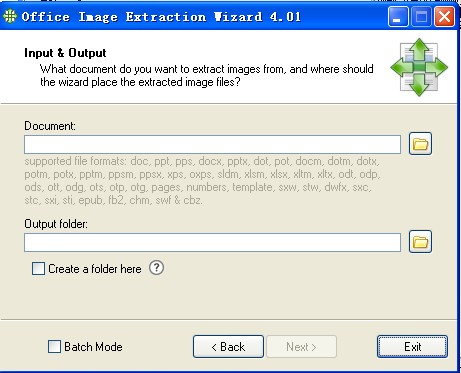Image resolution: width=461 pixels, height=373 pixels.
Task: Browse for the source document file
Action: 420,144
